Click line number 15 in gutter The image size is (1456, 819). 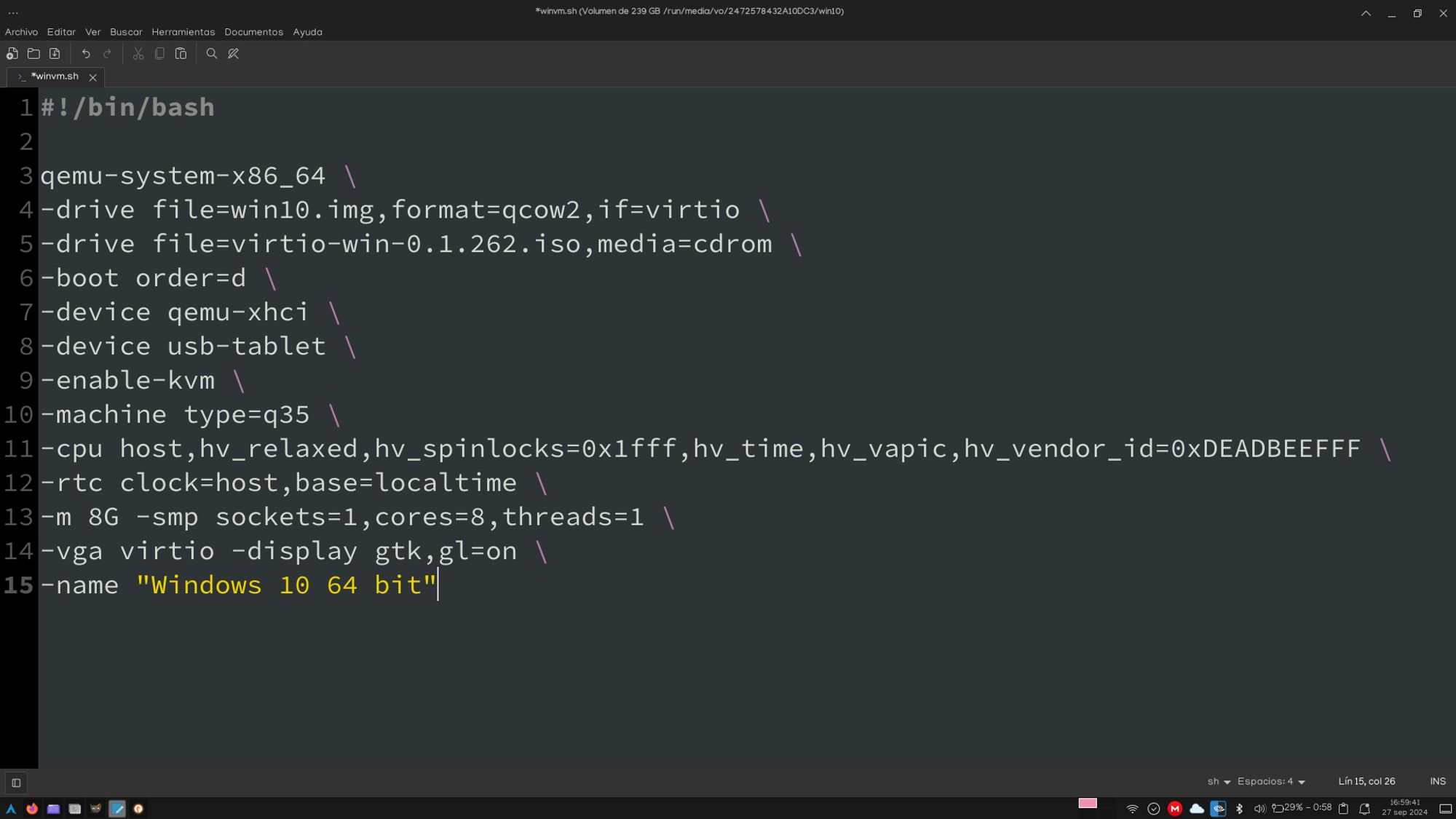19,585
